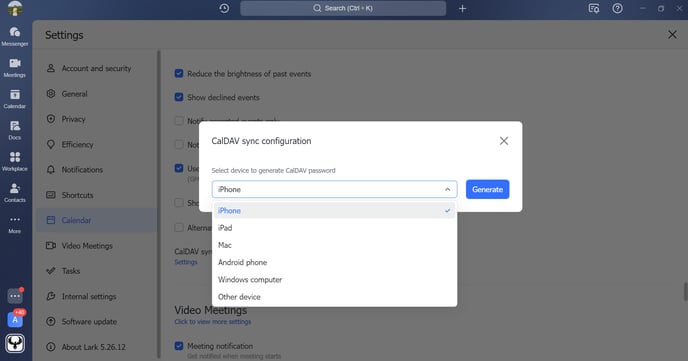Viewport: 688px width, 361px height.
Task: Click the bird logo icon at bottom left
Action: 15,343
